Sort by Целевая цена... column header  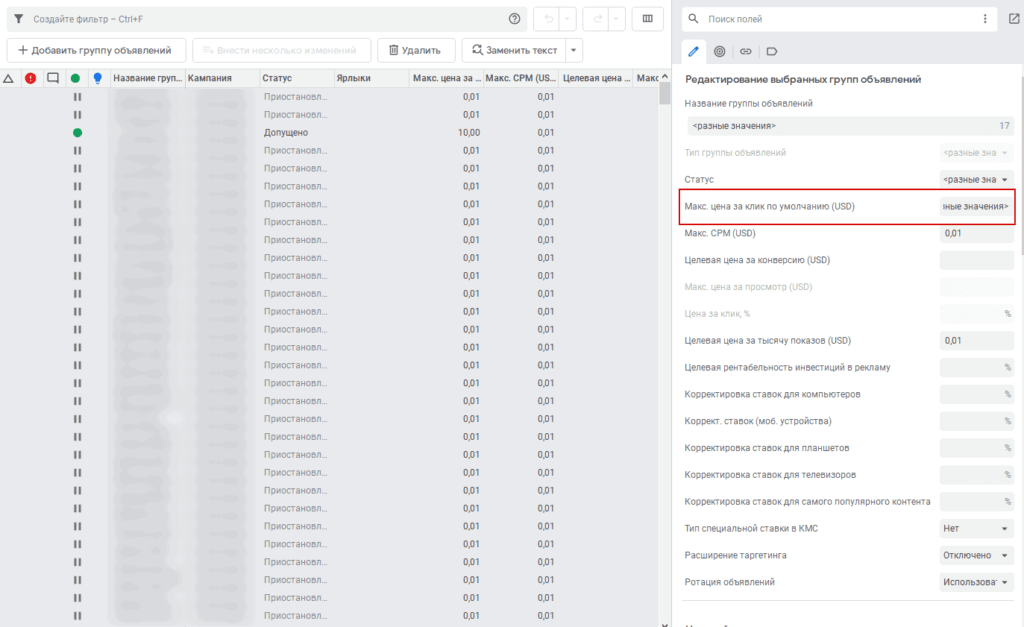(x=596, y=78)
